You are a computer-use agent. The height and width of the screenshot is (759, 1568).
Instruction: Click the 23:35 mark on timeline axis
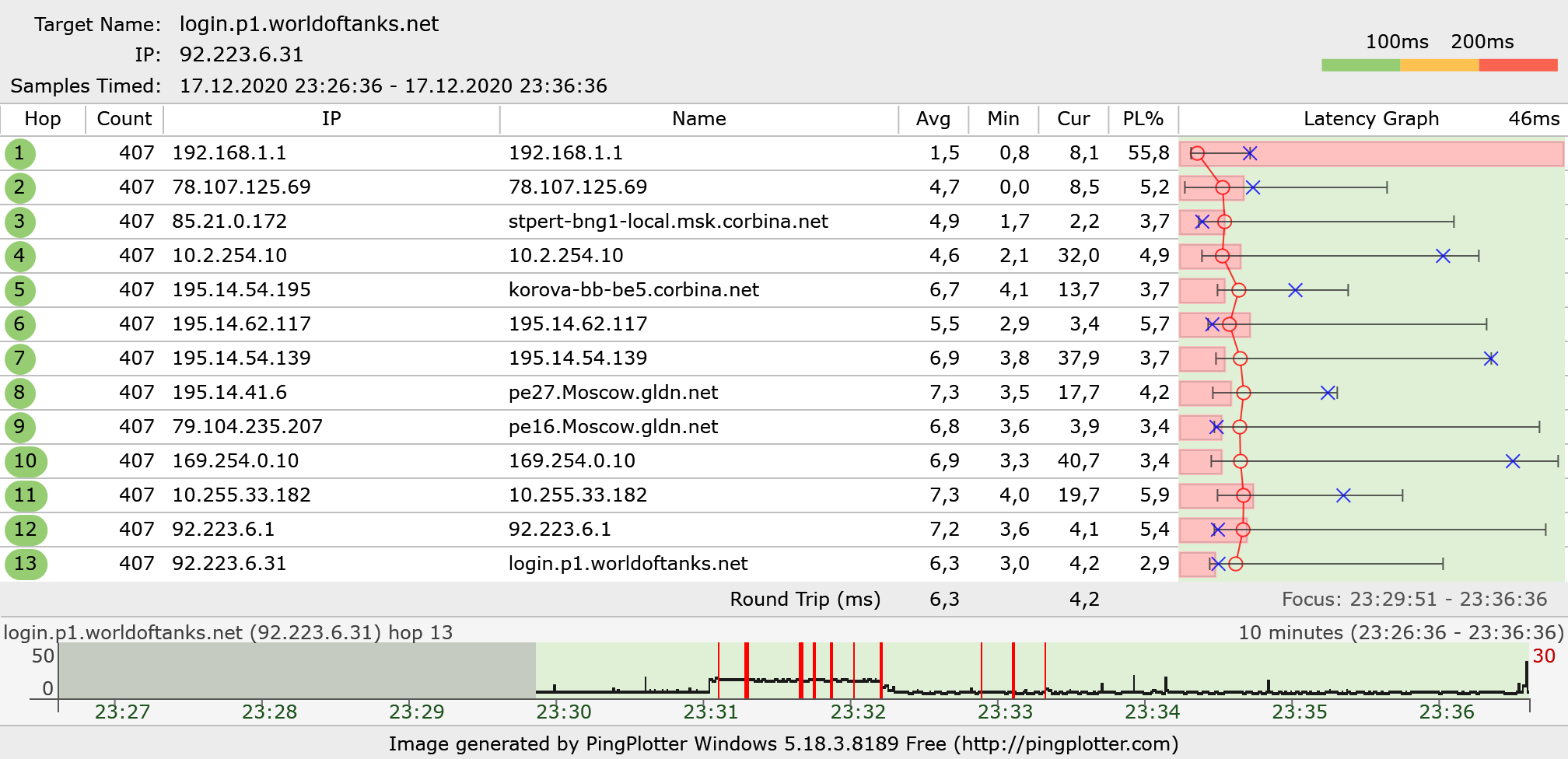[1299, 712]
